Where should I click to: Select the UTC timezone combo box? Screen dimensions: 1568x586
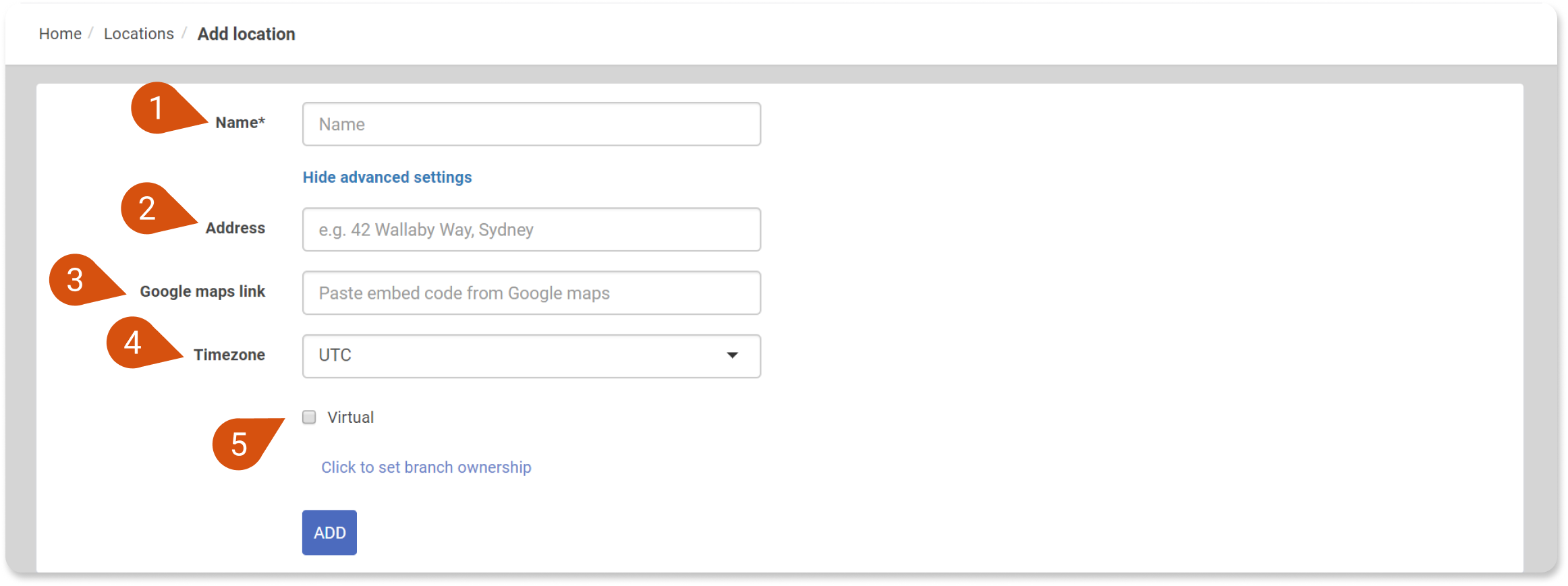pos(532,356)
